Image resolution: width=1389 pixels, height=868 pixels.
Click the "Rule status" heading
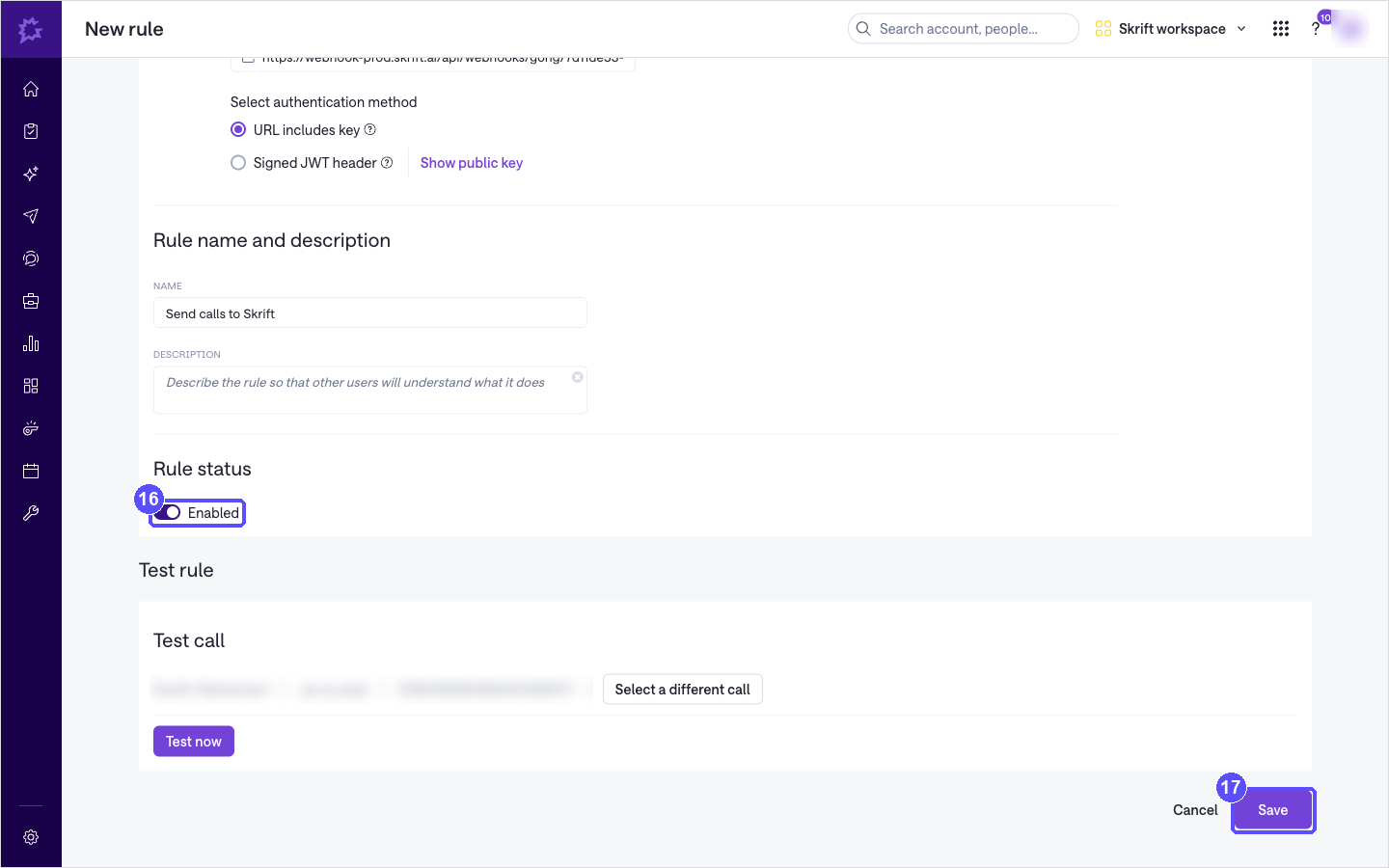203,469
